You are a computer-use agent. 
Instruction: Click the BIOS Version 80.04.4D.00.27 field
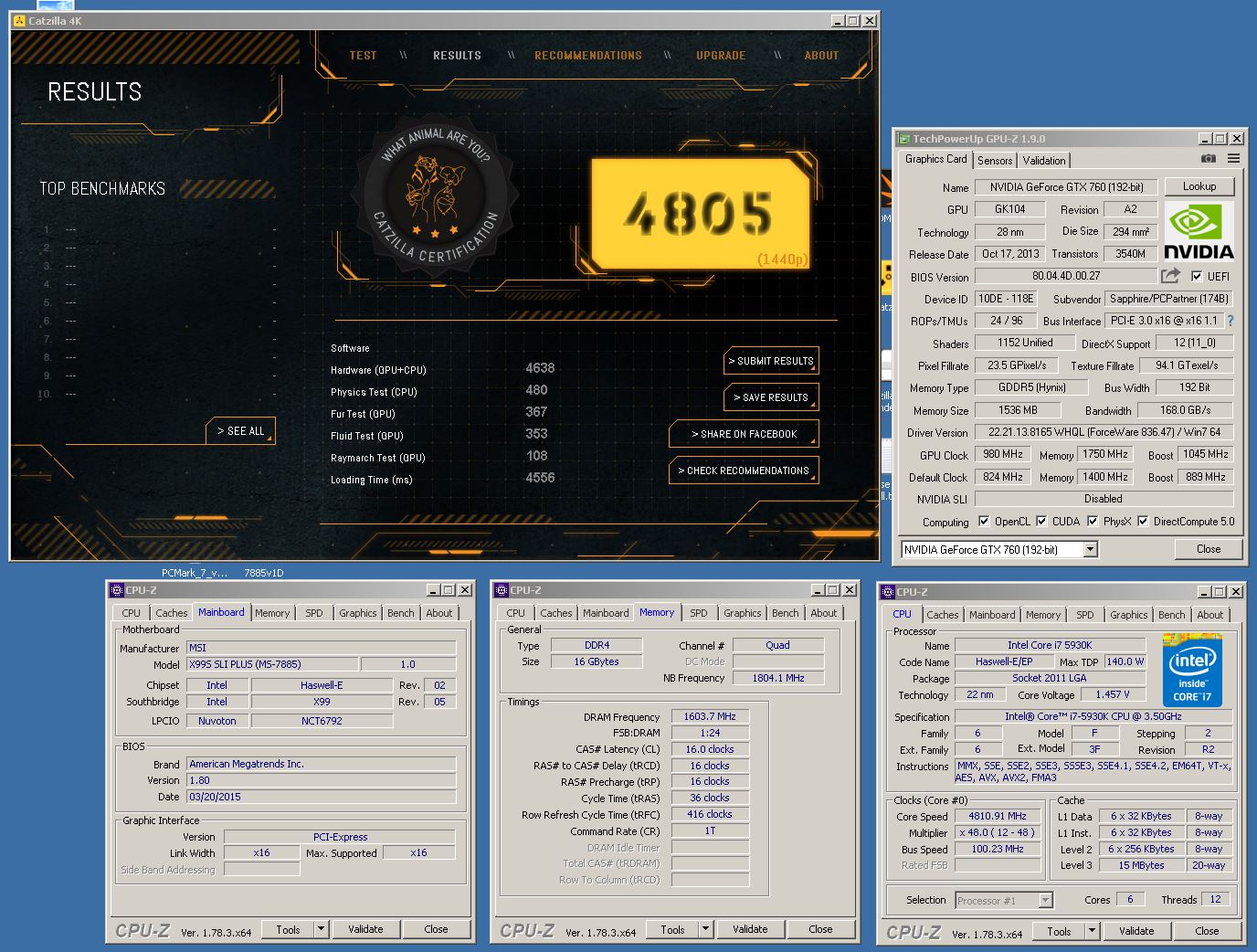(1066, 276)
